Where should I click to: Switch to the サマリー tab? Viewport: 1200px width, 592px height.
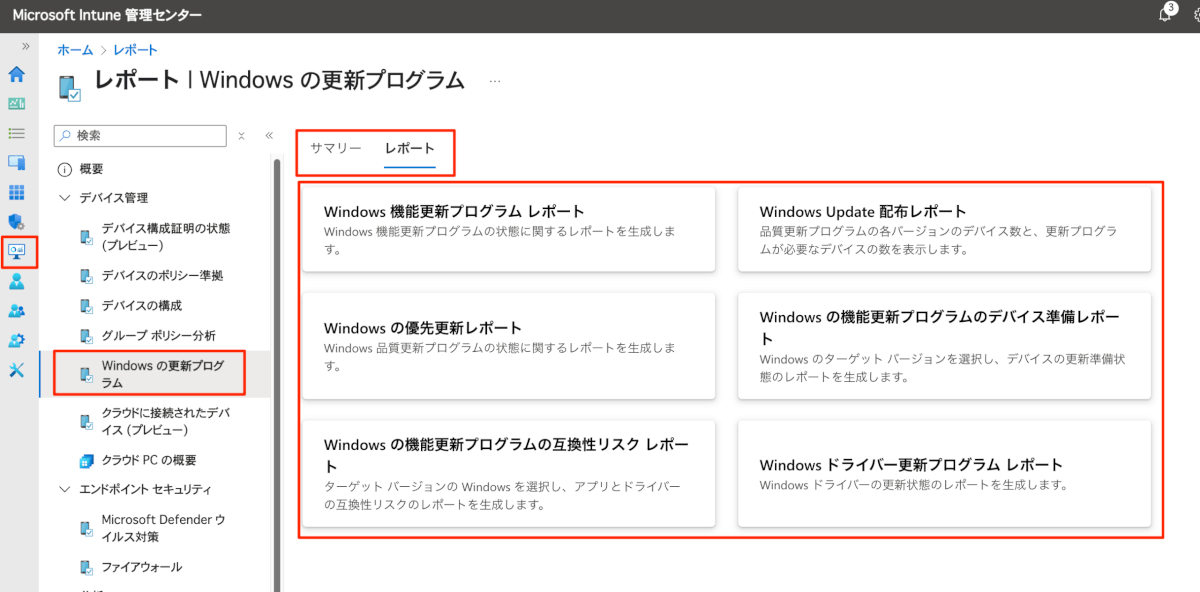[335, 148]
